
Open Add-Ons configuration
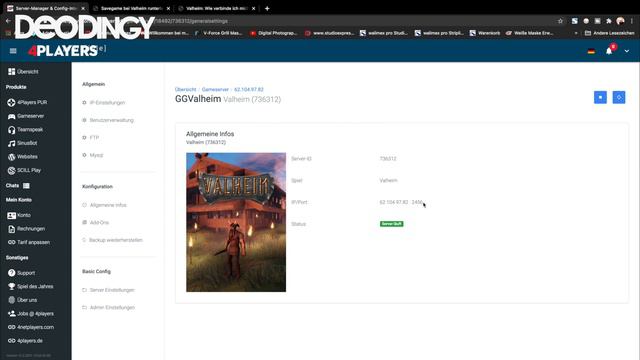tap(96, 222)
